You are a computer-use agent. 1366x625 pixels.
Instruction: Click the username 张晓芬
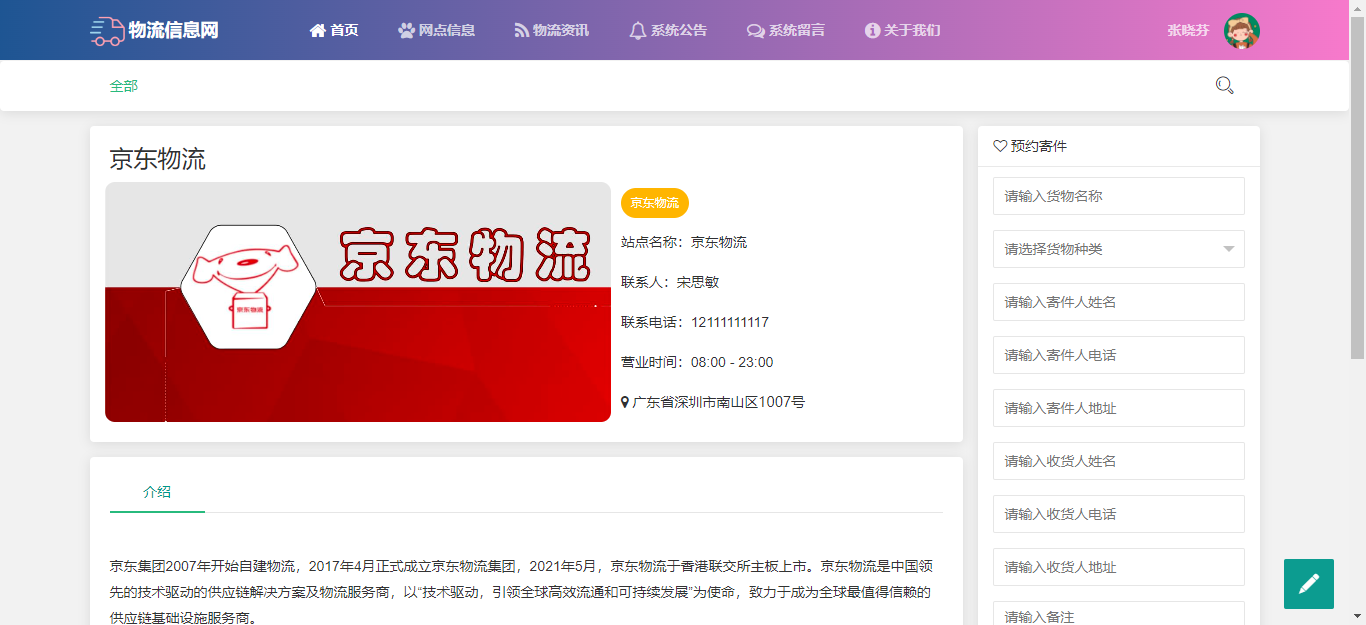coord(1188,31)
